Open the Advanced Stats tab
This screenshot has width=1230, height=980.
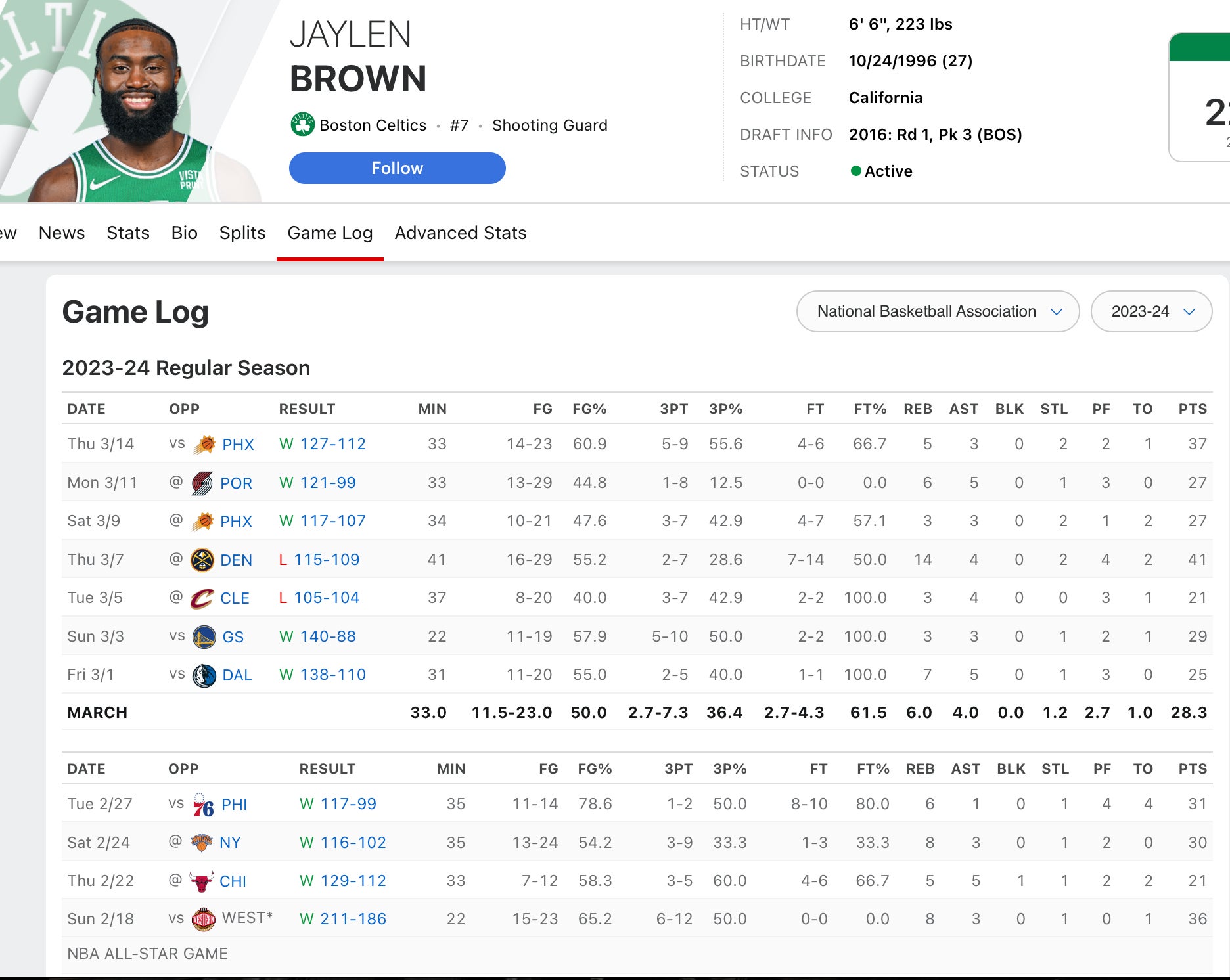[461, 233]
